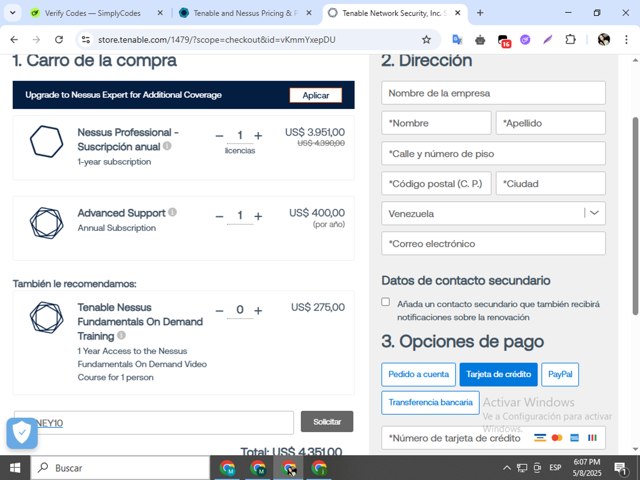Click the purple round extension icon
640x480 pixels.
(x=525, y=40)
